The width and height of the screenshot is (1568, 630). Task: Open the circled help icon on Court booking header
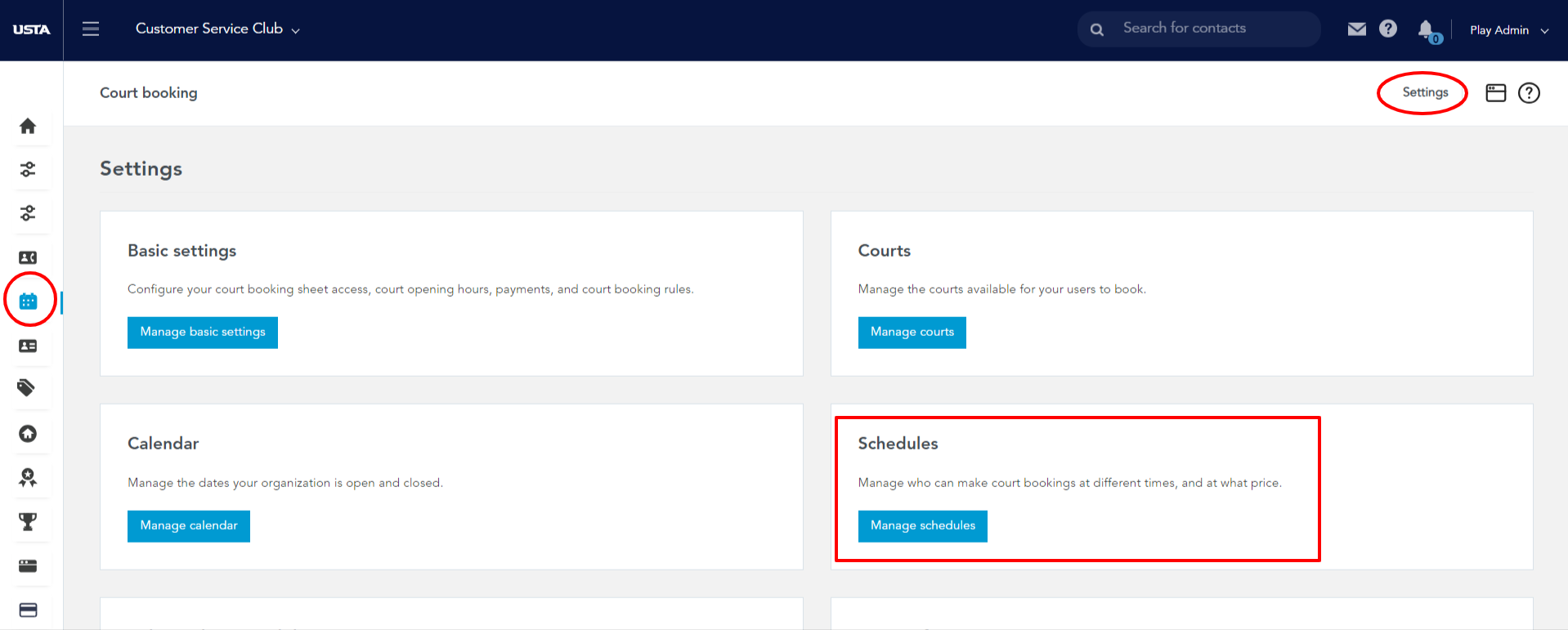[1529, 93]
